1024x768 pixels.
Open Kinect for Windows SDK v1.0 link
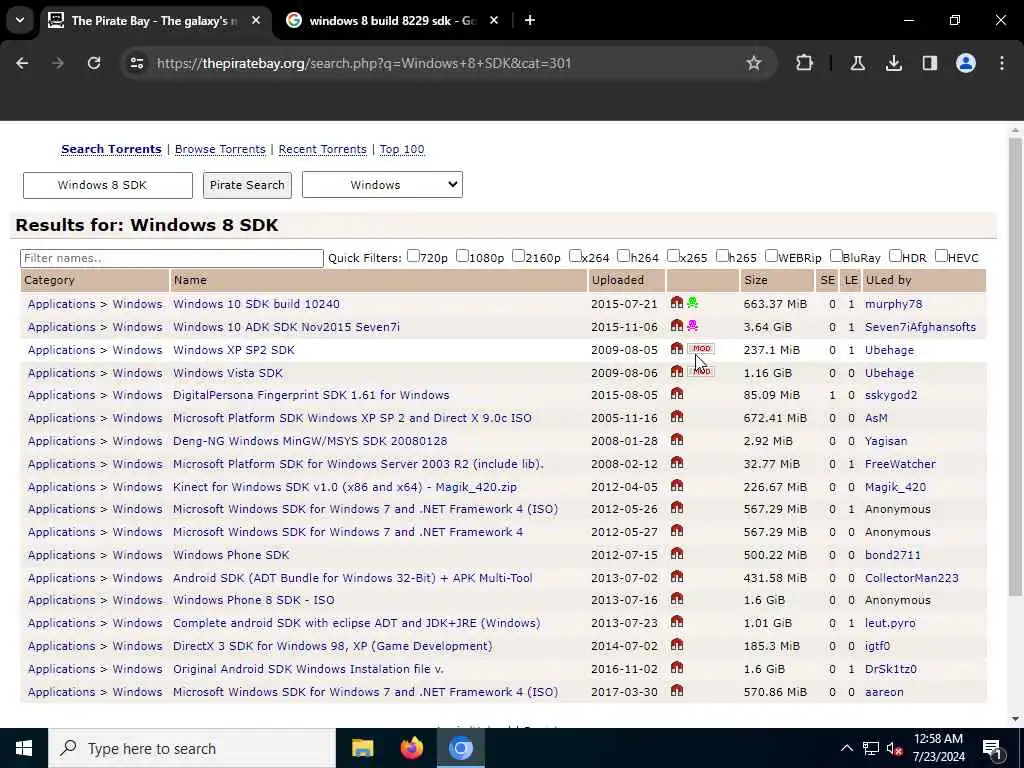pyautogui.click(x=345, y=487)
